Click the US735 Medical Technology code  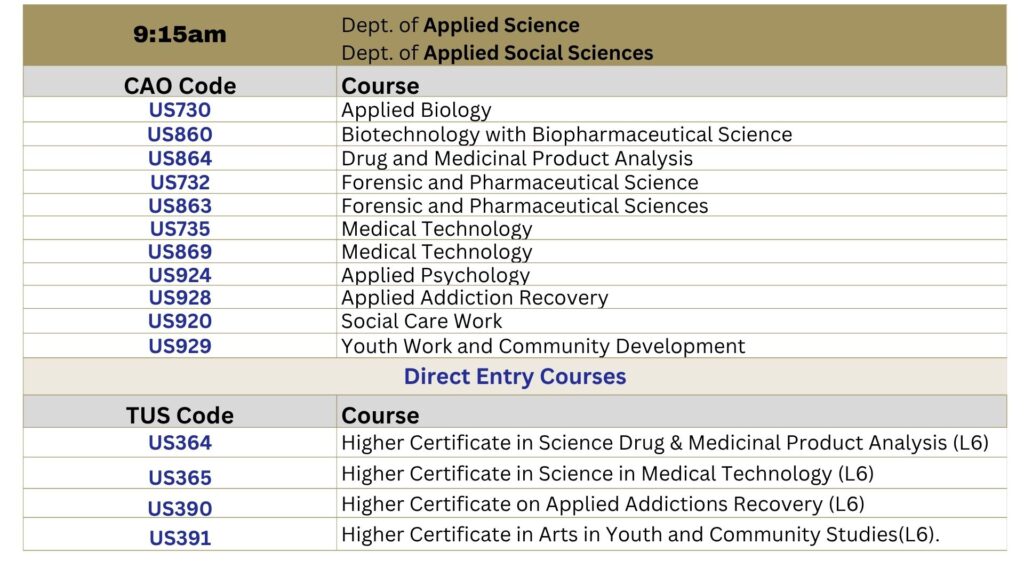180,229
